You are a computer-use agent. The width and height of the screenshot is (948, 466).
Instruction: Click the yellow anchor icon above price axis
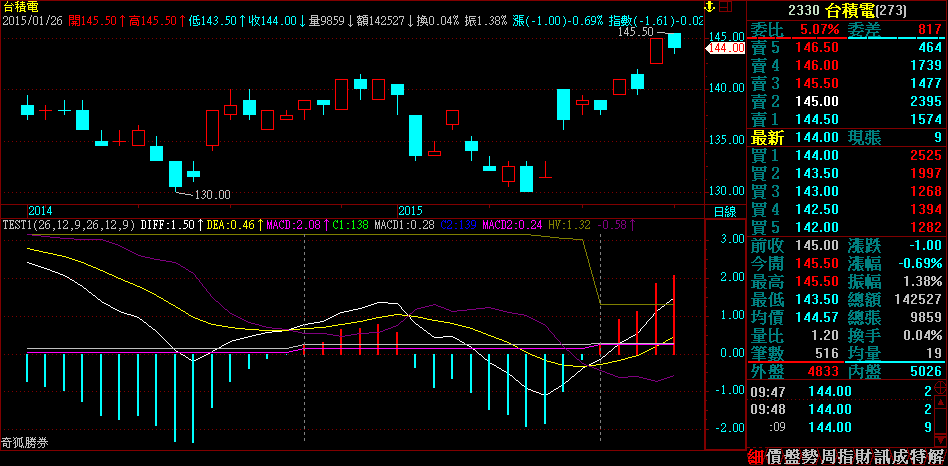click(712, 7)
